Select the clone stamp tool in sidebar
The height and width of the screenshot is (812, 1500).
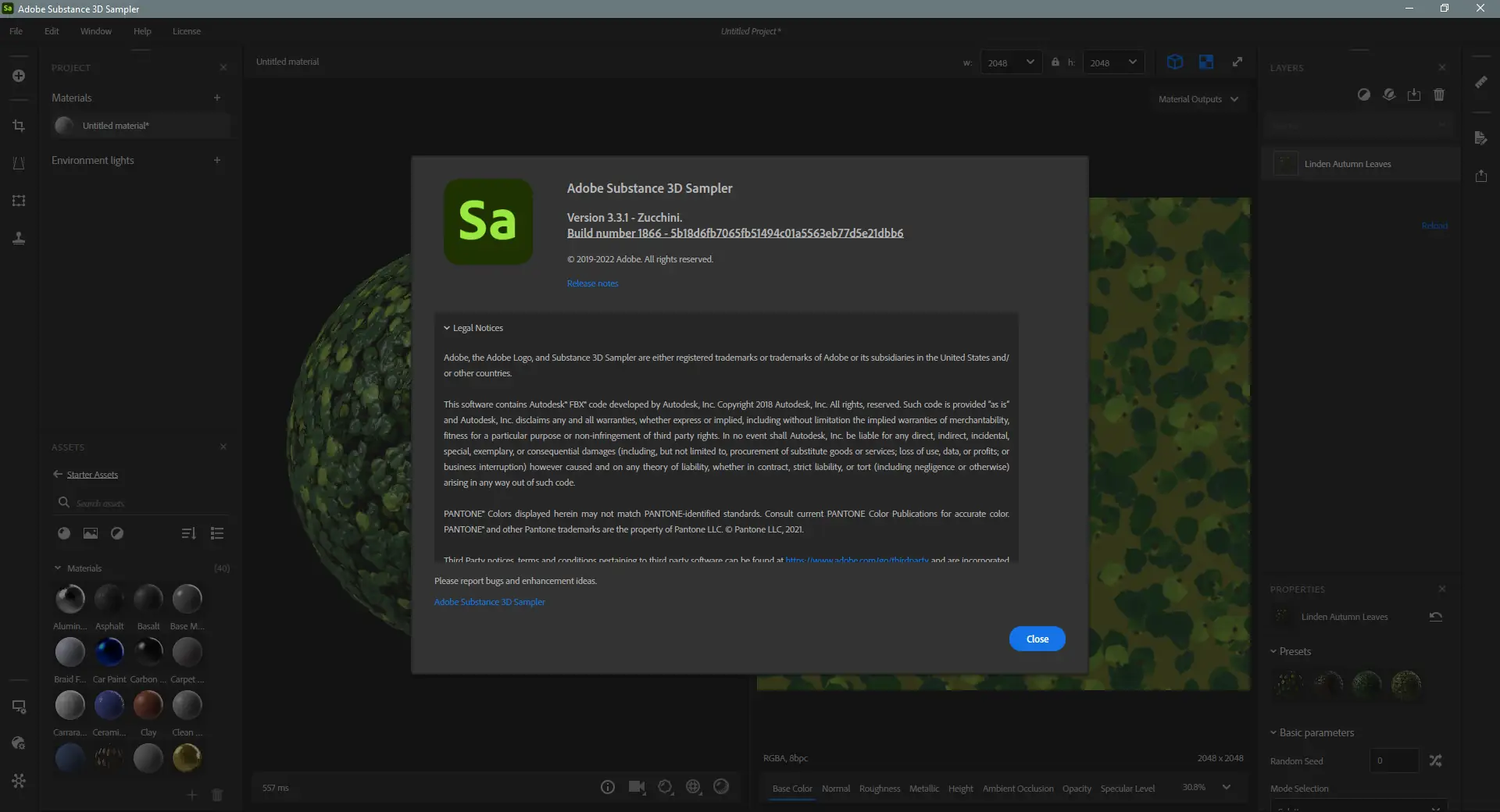point(19,238)
